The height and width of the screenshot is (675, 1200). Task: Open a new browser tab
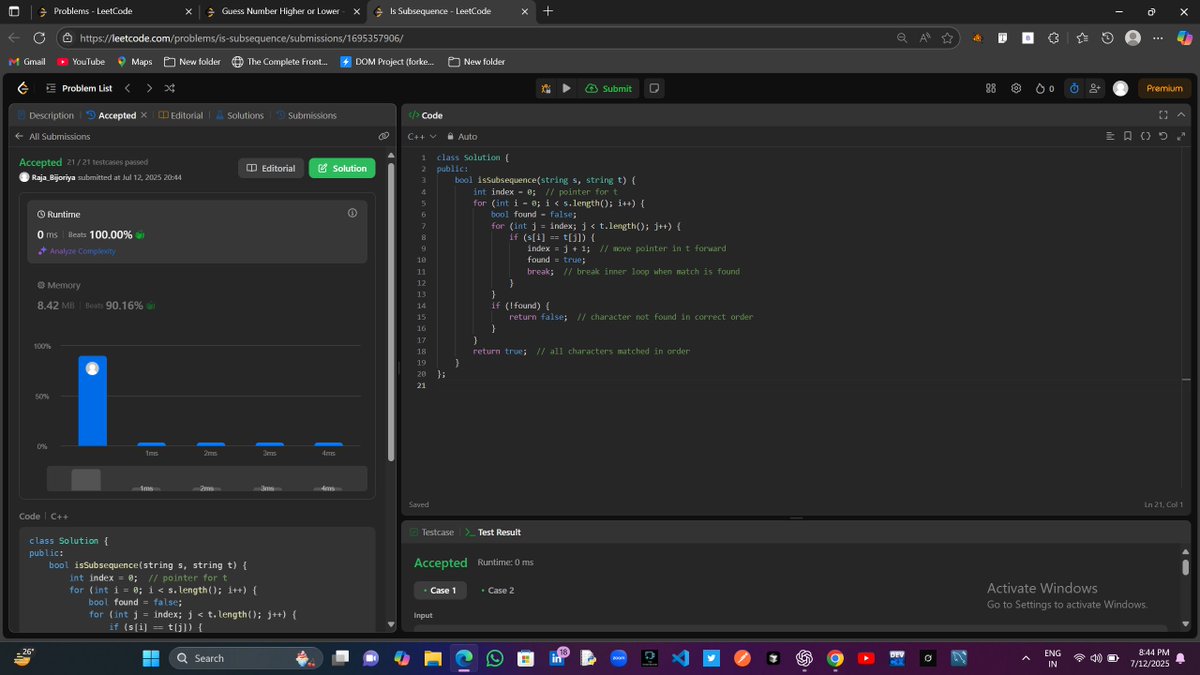548,11
